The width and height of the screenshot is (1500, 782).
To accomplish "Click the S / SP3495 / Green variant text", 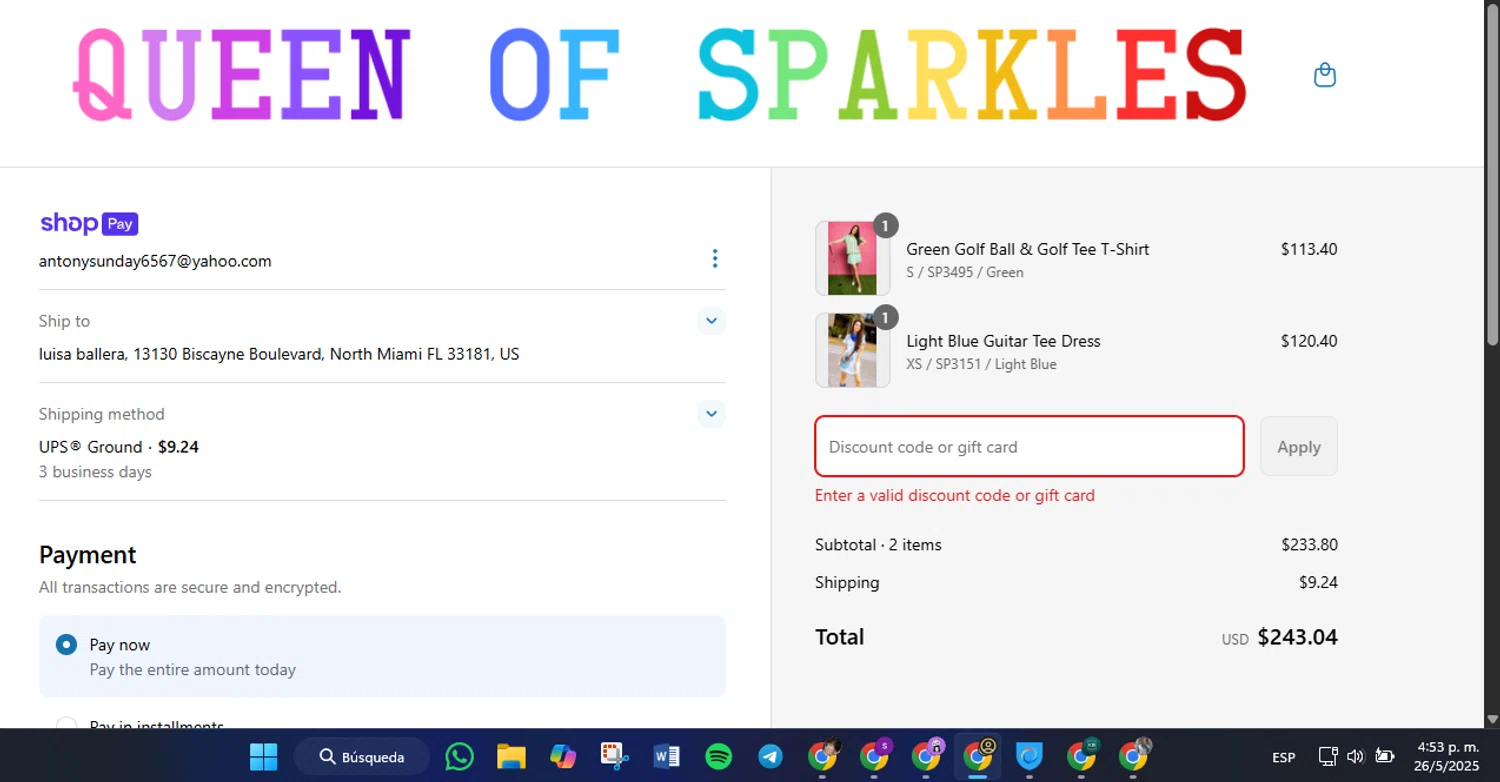I will 965,272.
